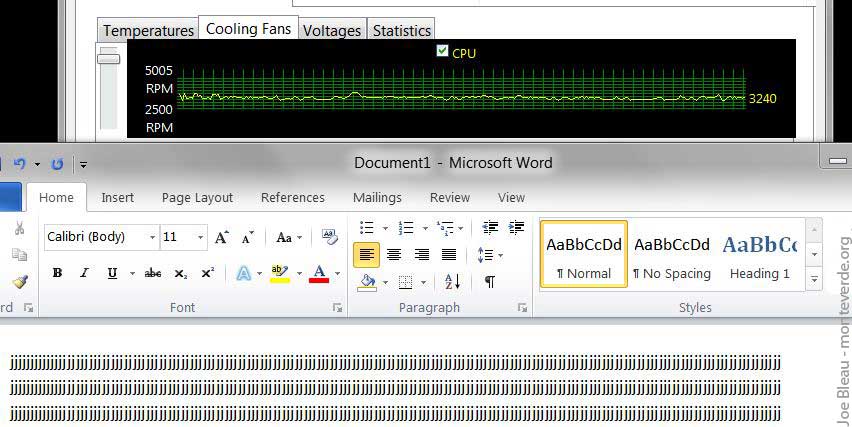
Task: Select the Cooling Fans tab
Action: click(x=248, y=29)
